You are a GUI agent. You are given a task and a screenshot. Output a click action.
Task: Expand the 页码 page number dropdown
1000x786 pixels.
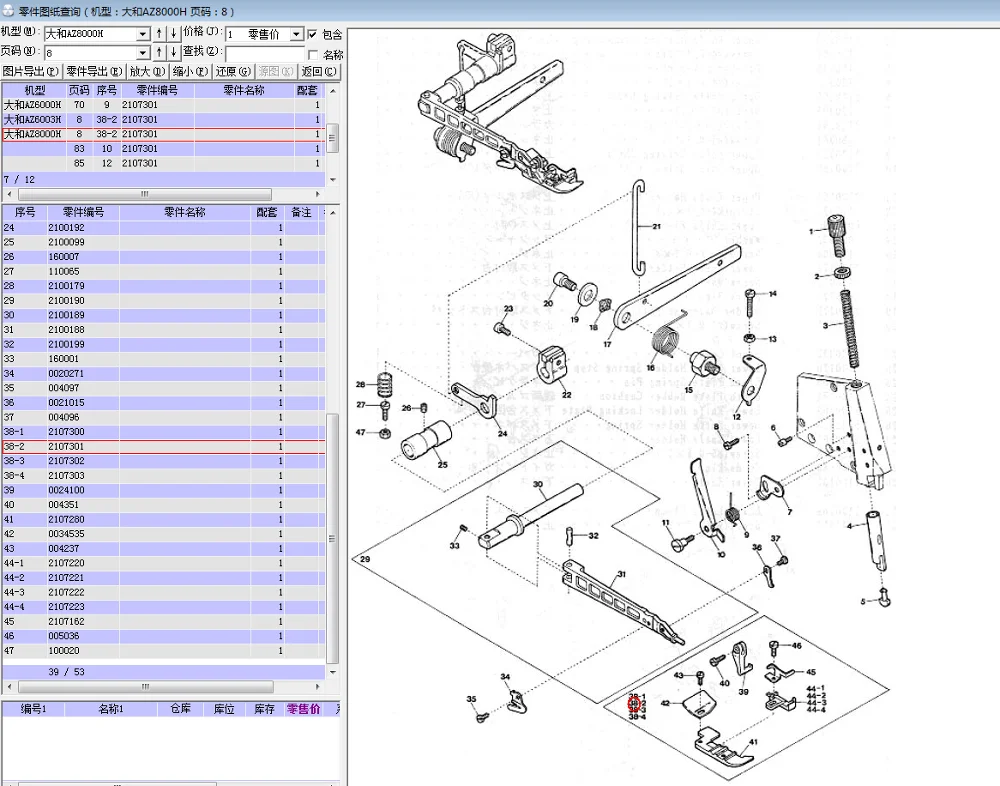tap(142, 52)
